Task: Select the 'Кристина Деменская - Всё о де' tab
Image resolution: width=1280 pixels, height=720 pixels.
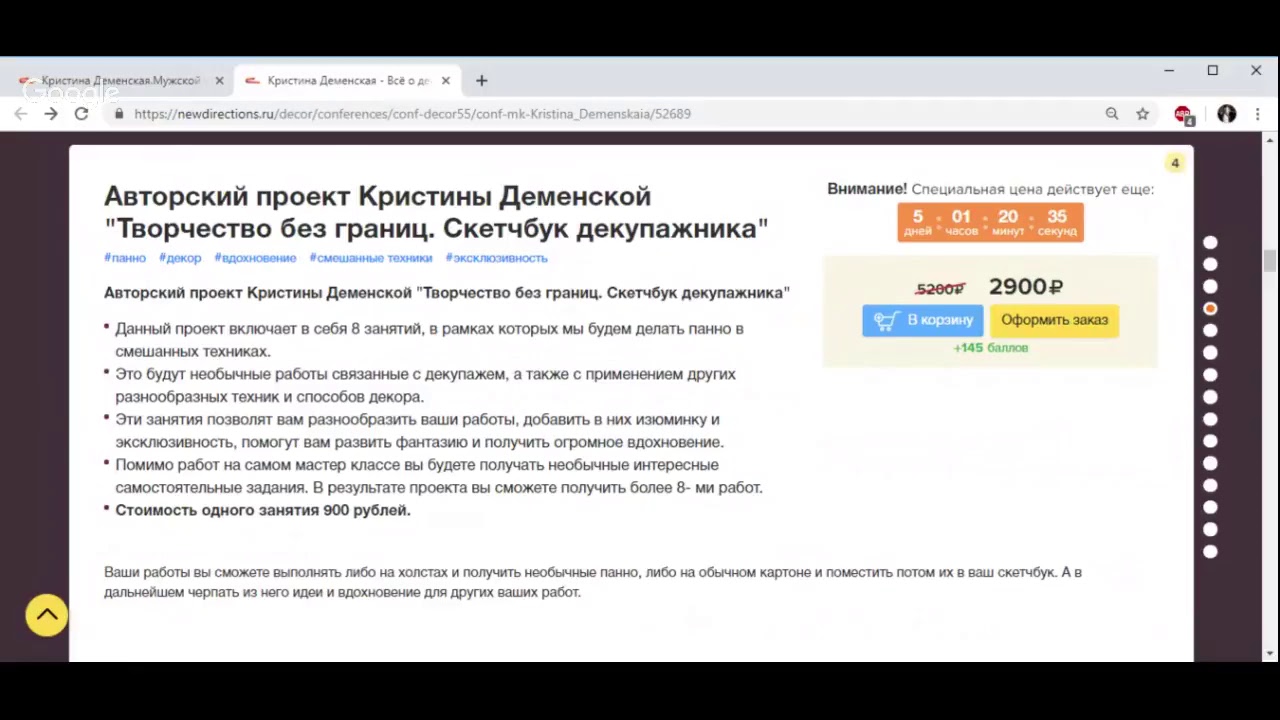Action: [x=348, y=81]
